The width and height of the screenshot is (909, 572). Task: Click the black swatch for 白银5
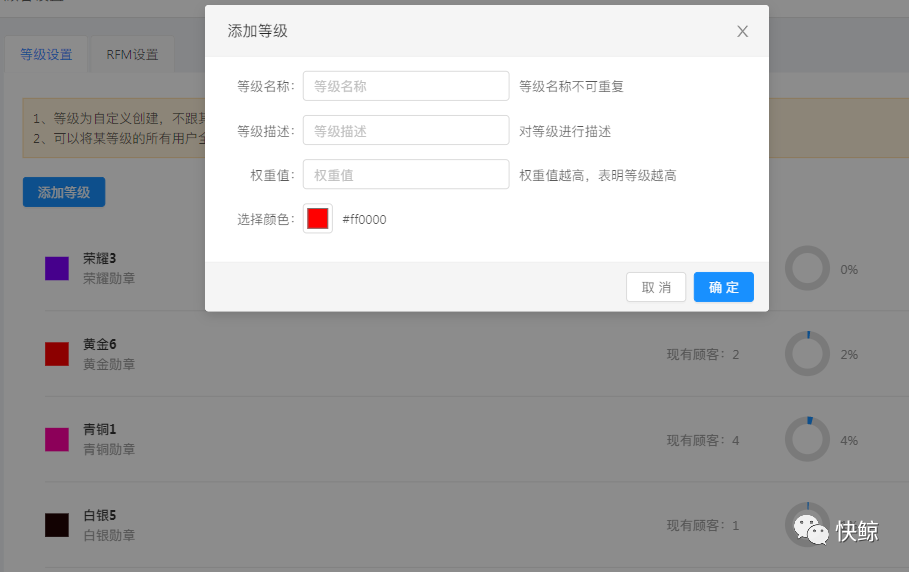tap(57, 525)
